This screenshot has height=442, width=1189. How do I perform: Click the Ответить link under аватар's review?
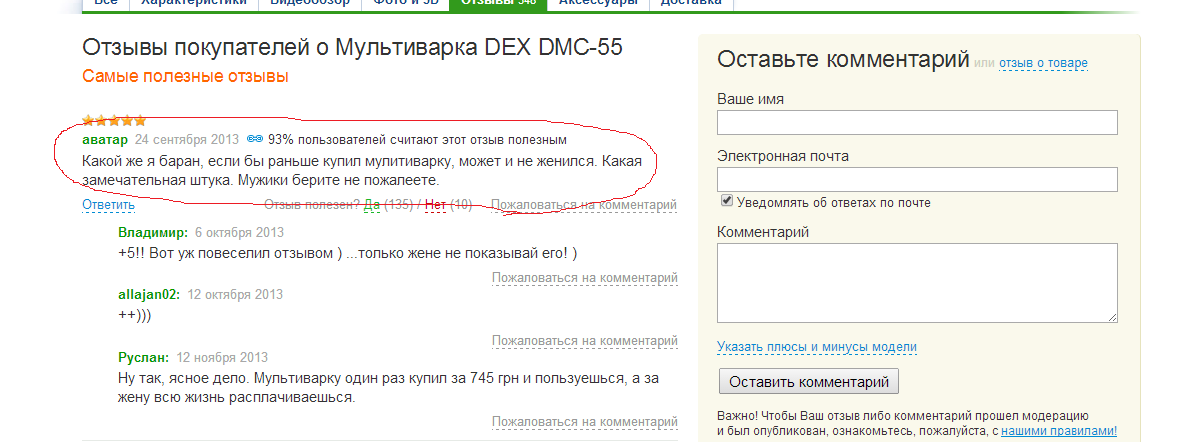coord(108,205)
